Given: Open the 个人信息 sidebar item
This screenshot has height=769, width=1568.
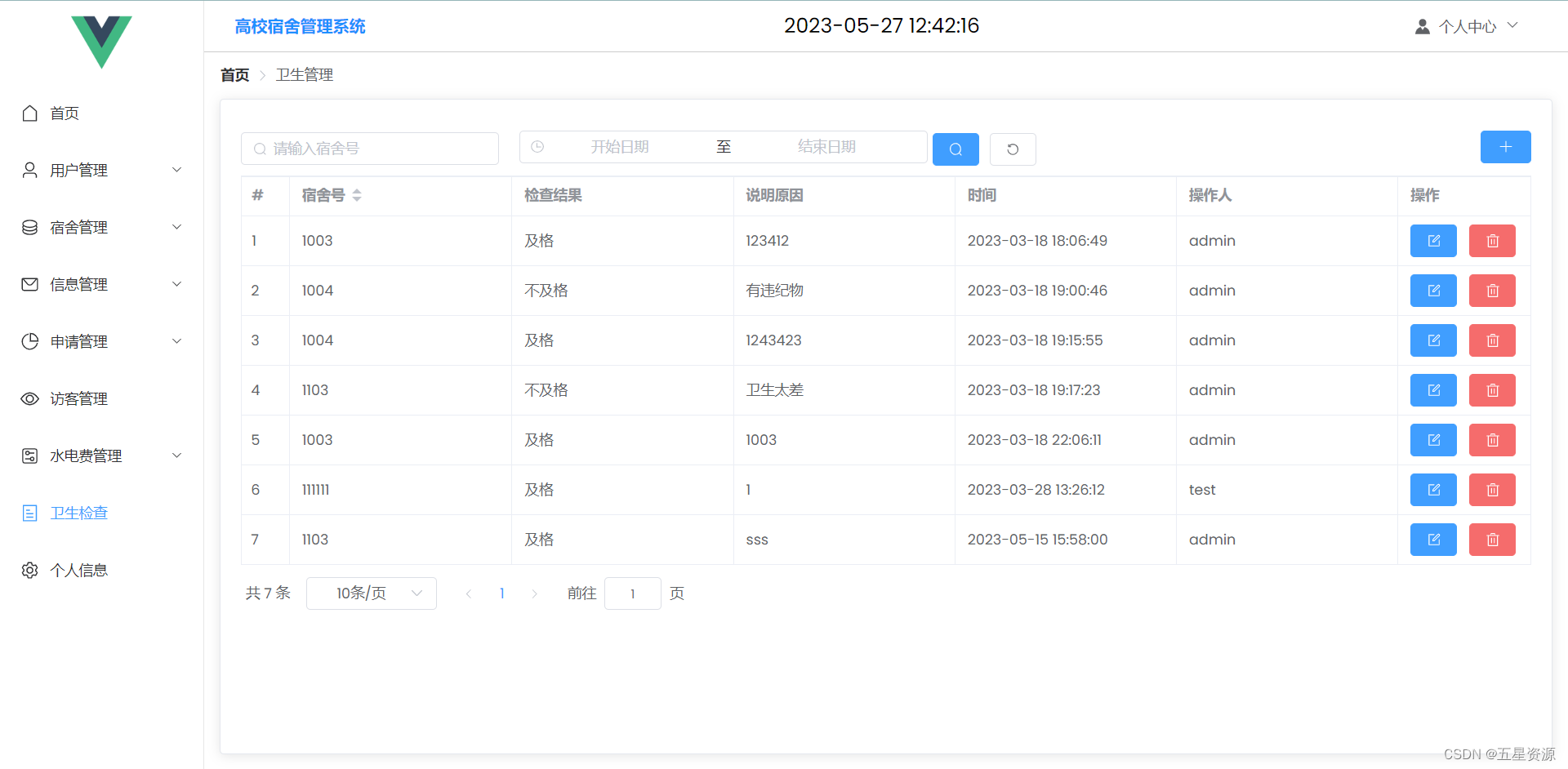Looking at the screenshot, I should (101, 571).
